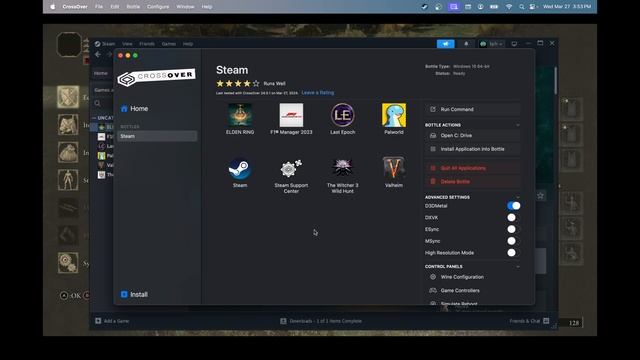
Task: Open Steam's Games menu
Action: pos(169,44)
